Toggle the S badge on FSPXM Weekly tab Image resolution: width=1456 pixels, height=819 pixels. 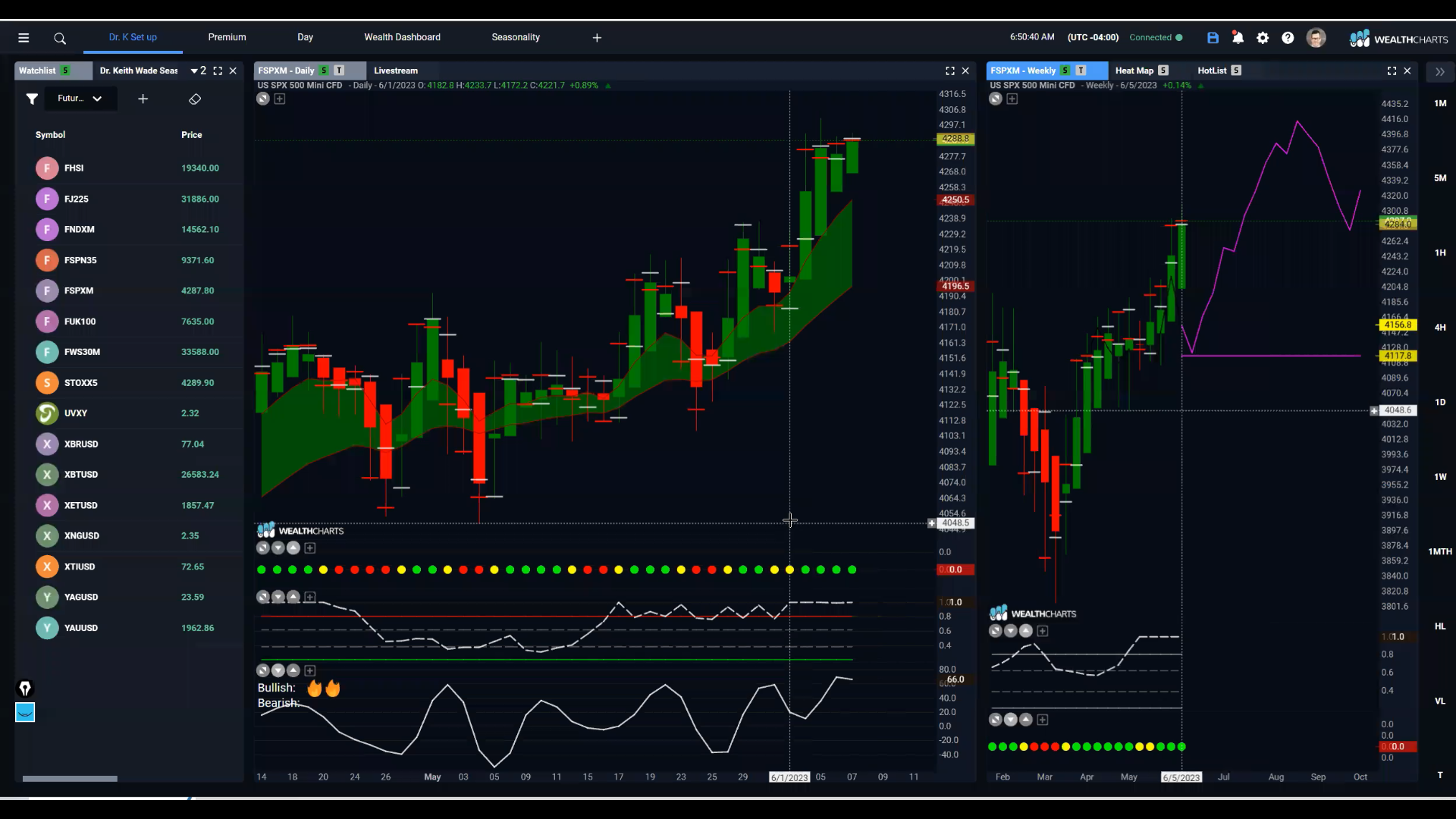pyautogui.click(x=1065, y=71)
